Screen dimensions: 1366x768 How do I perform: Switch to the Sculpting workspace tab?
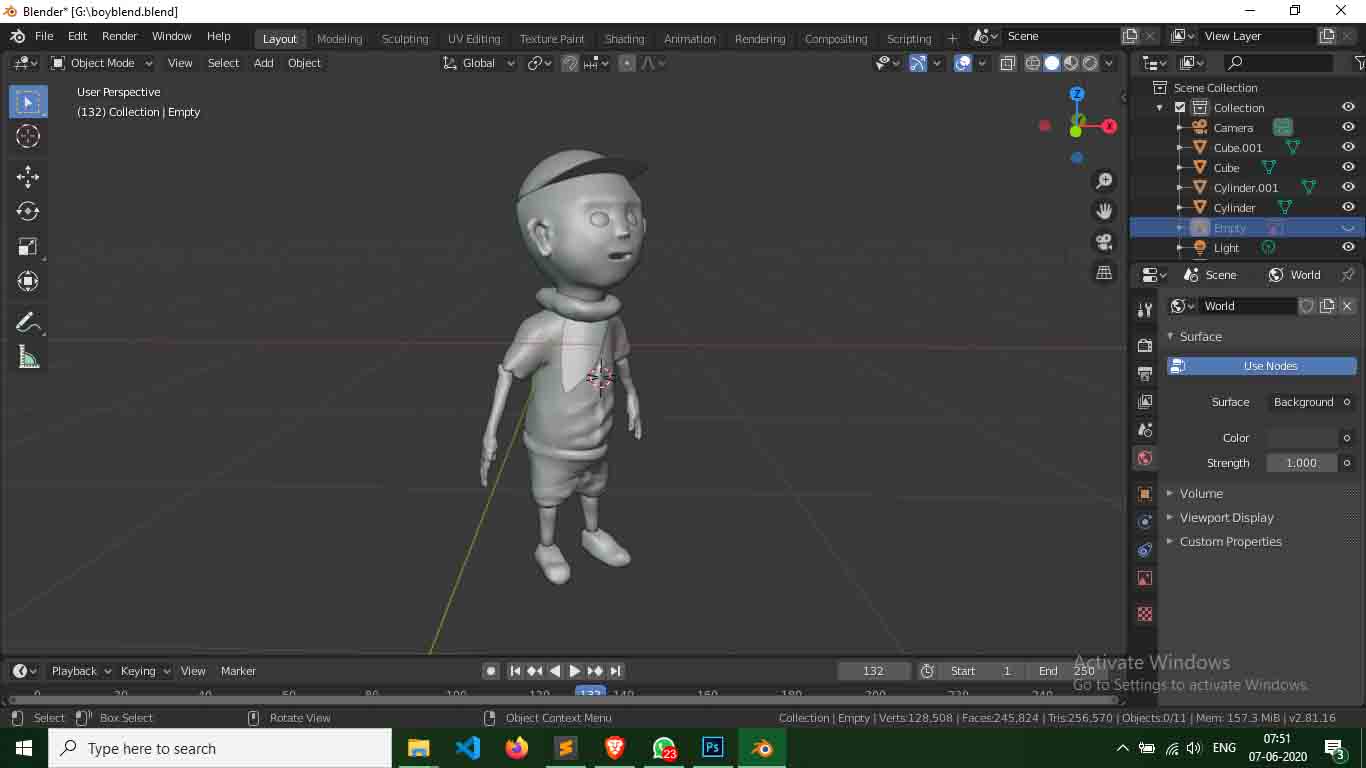point(404,39)
